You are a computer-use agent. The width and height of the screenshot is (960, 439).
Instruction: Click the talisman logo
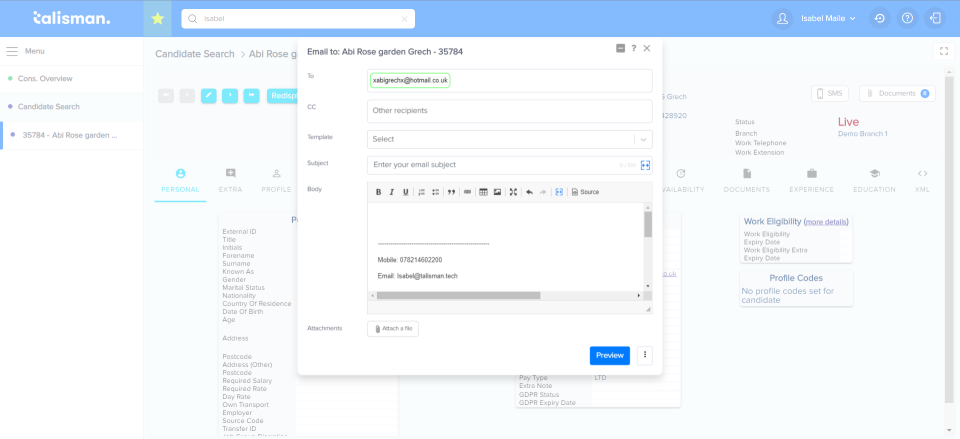72,18
